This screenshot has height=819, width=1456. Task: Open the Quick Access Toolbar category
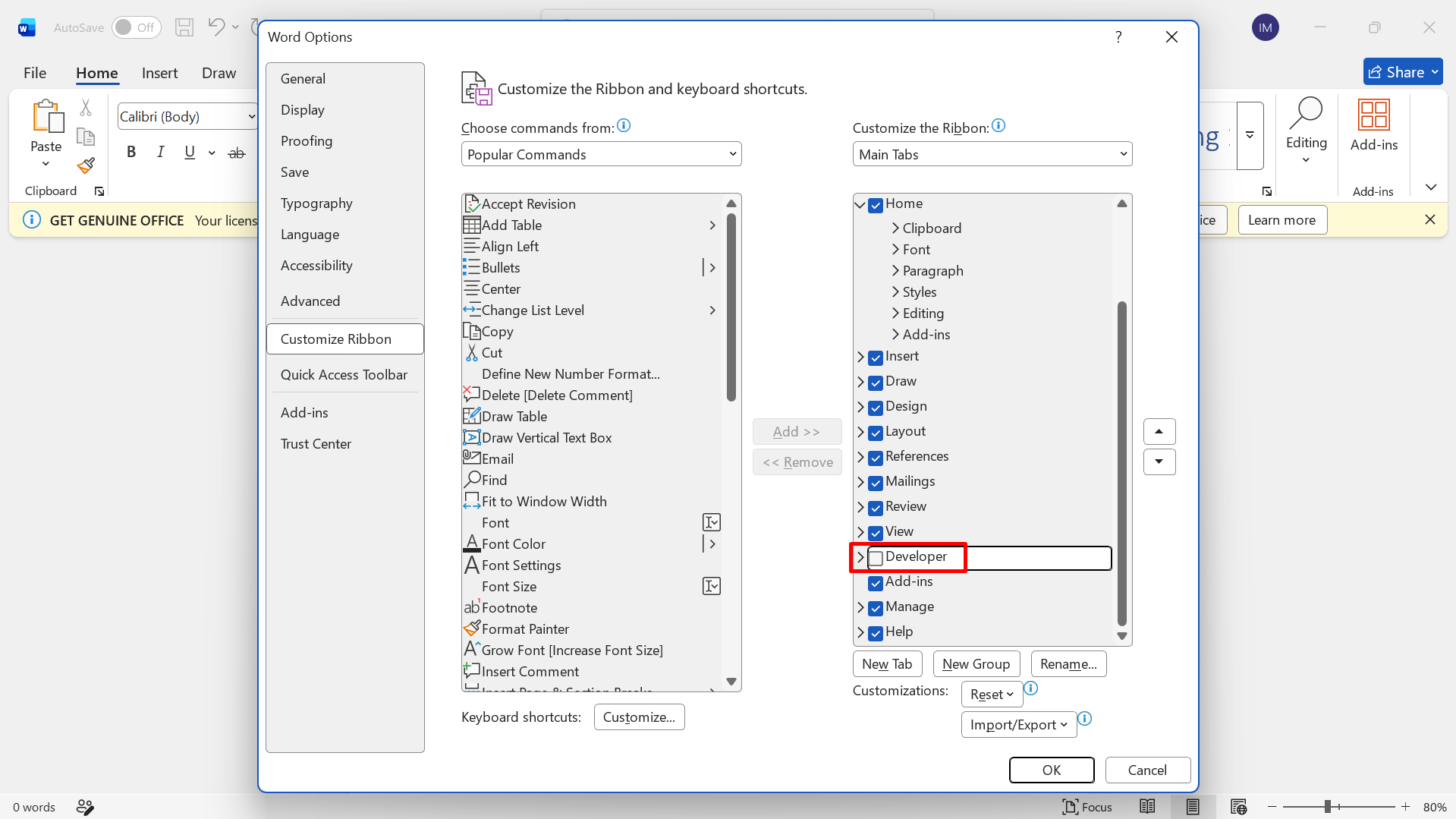coord(345,375)
